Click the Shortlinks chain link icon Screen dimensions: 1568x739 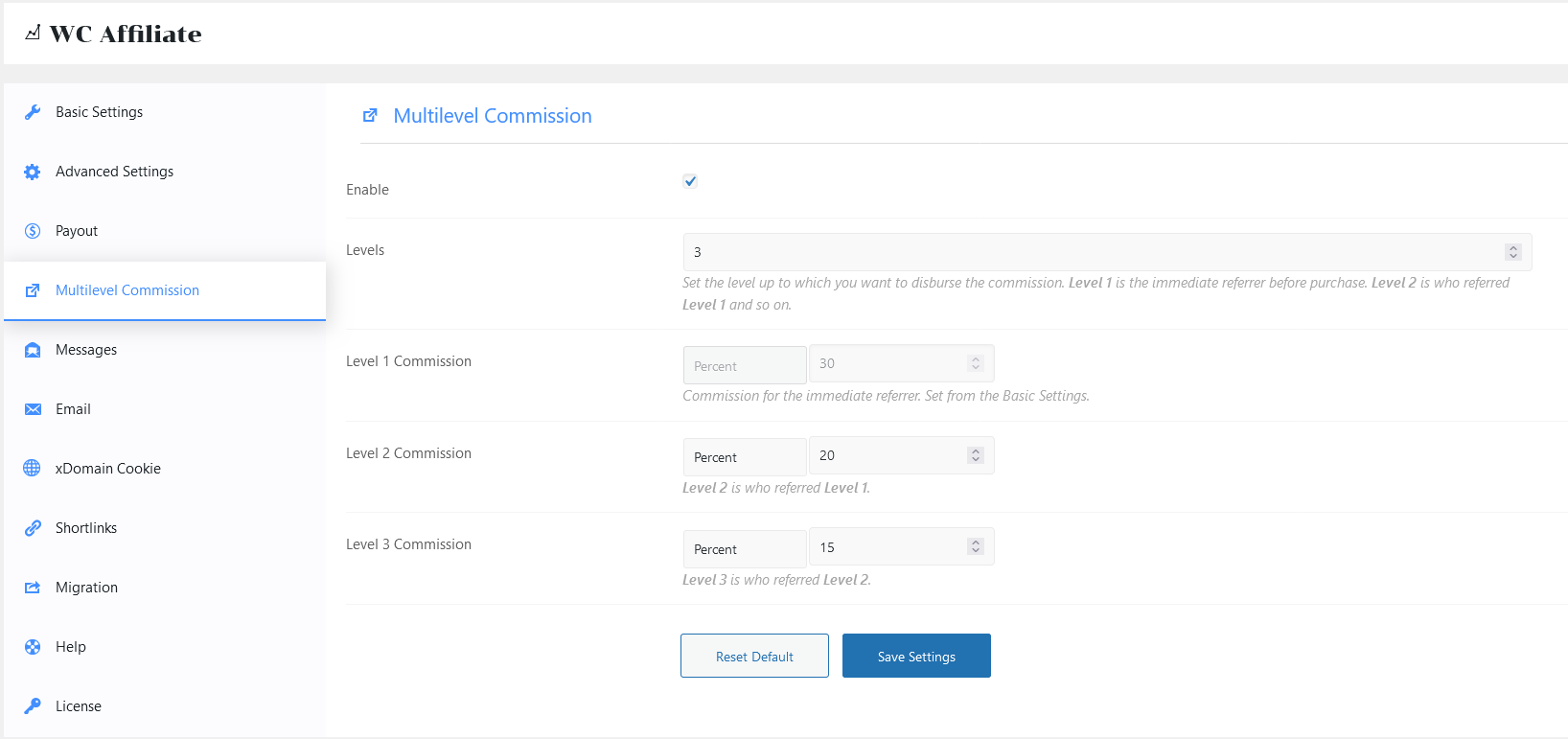(33, 528)
